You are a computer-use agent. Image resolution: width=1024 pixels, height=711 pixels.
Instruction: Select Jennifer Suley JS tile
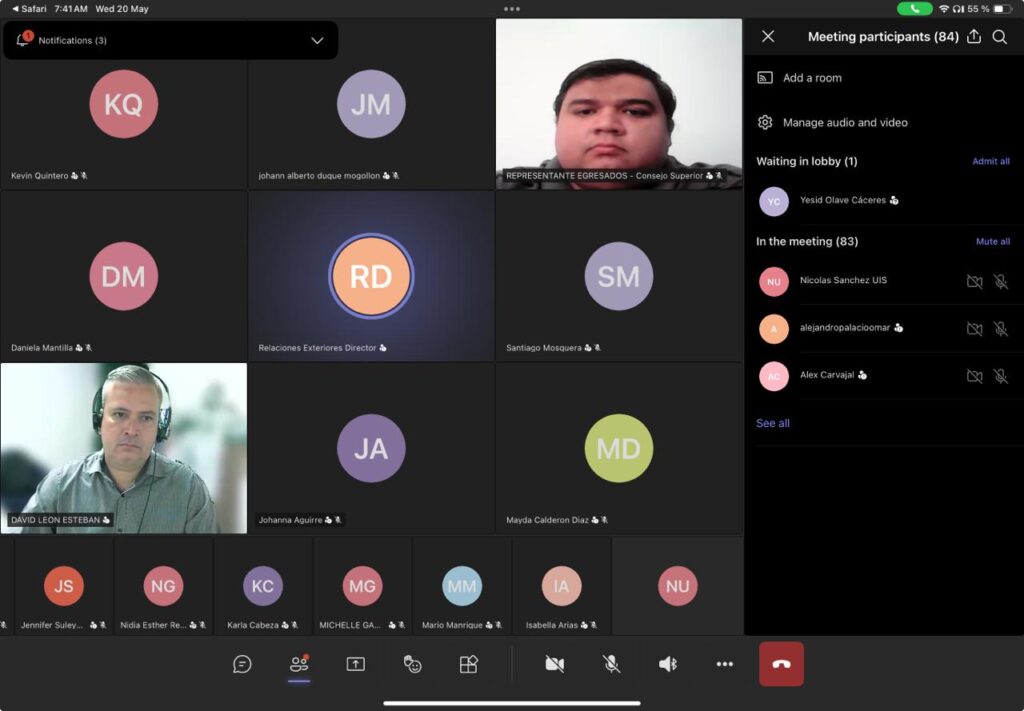coord(64,586)
